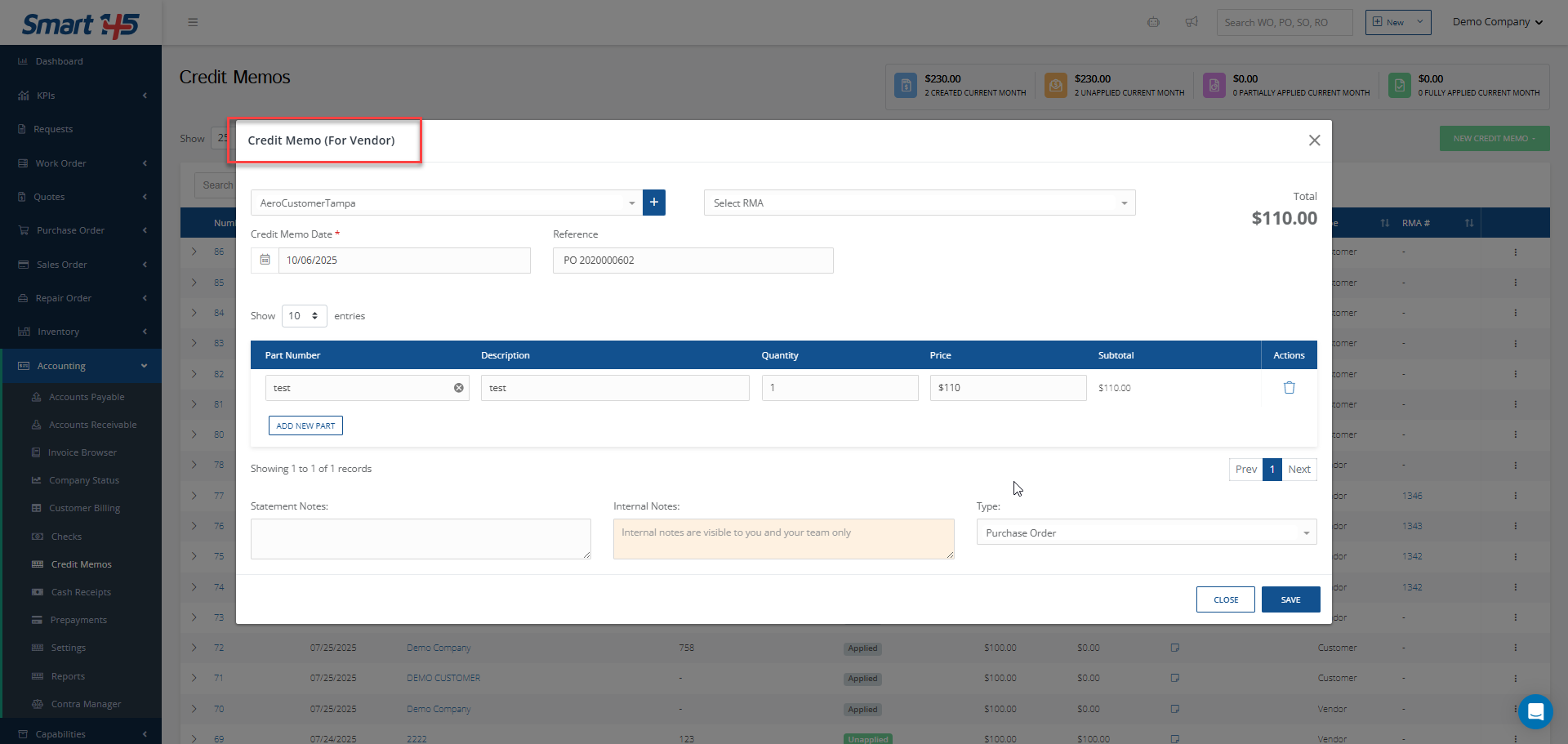The width and height of the screenshot is (1568, 744).
Task: Click the hamburger menu icon in header
Action: (x=193, y=22)
